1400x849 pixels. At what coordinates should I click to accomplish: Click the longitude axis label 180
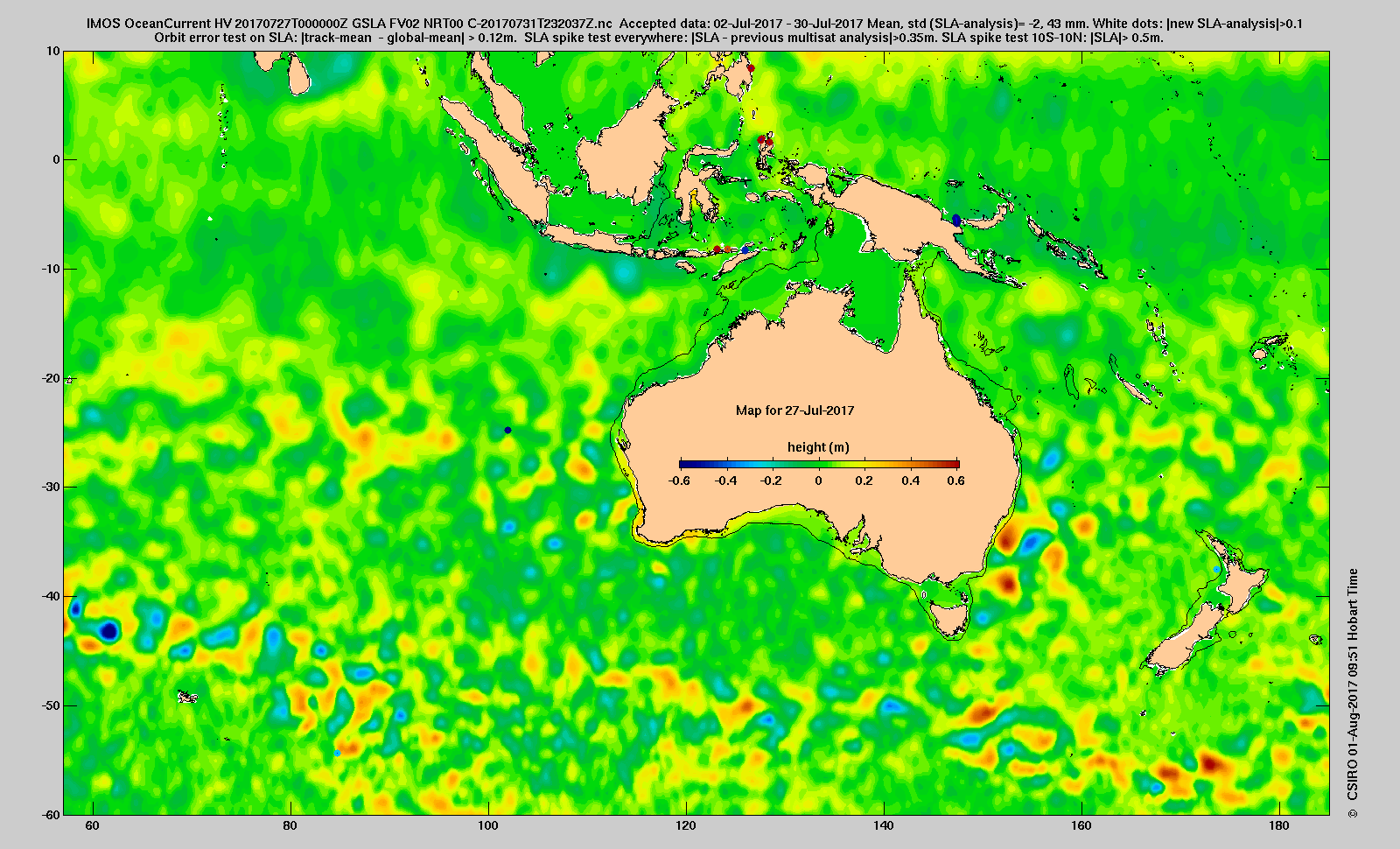click(x=1278, y=826)
